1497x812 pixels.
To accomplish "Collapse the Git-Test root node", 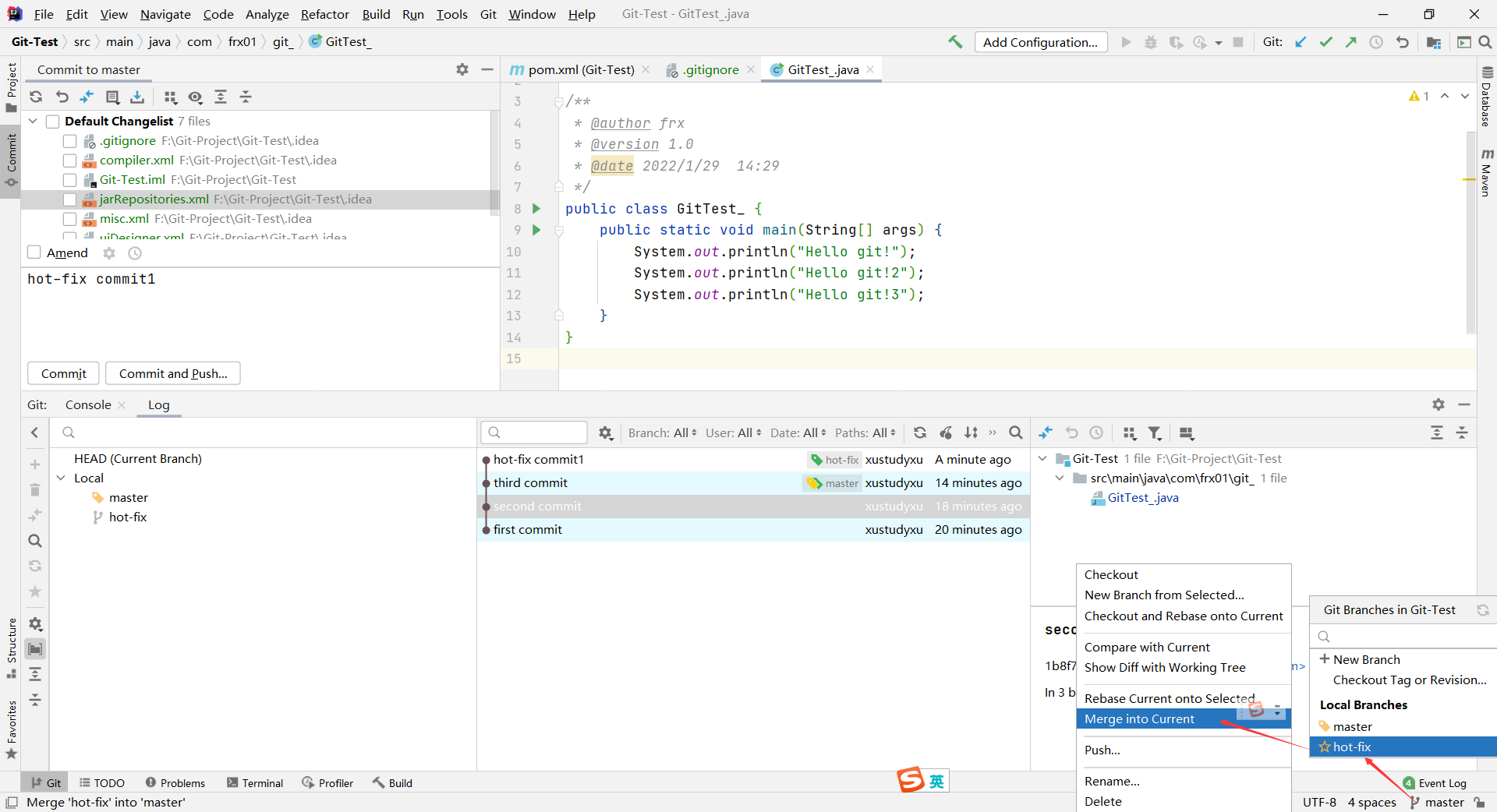I will tap(1042, 459).
